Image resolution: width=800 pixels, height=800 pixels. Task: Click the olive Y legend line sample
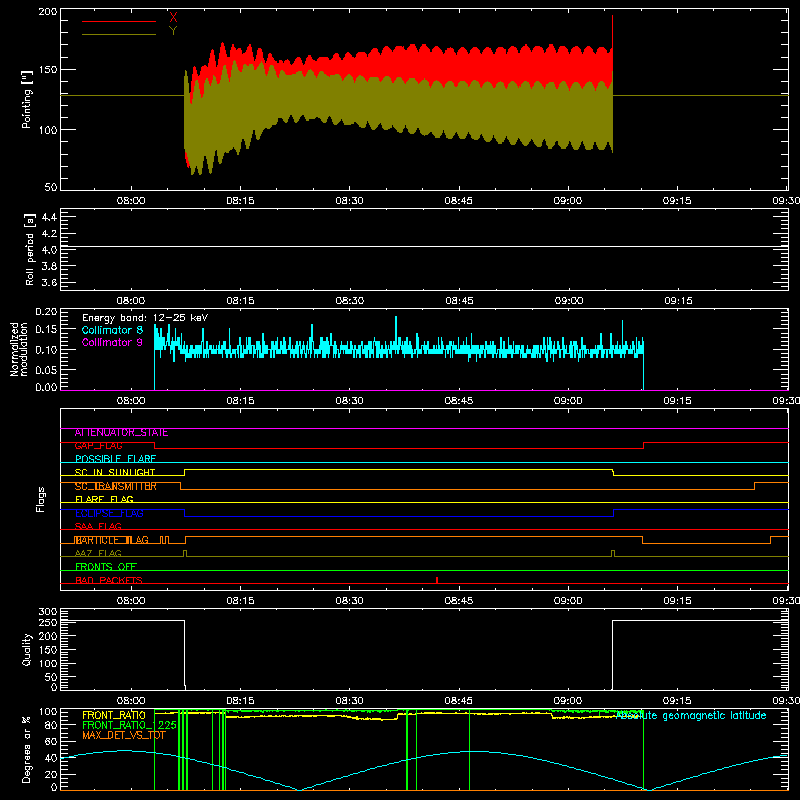[119, 34]
